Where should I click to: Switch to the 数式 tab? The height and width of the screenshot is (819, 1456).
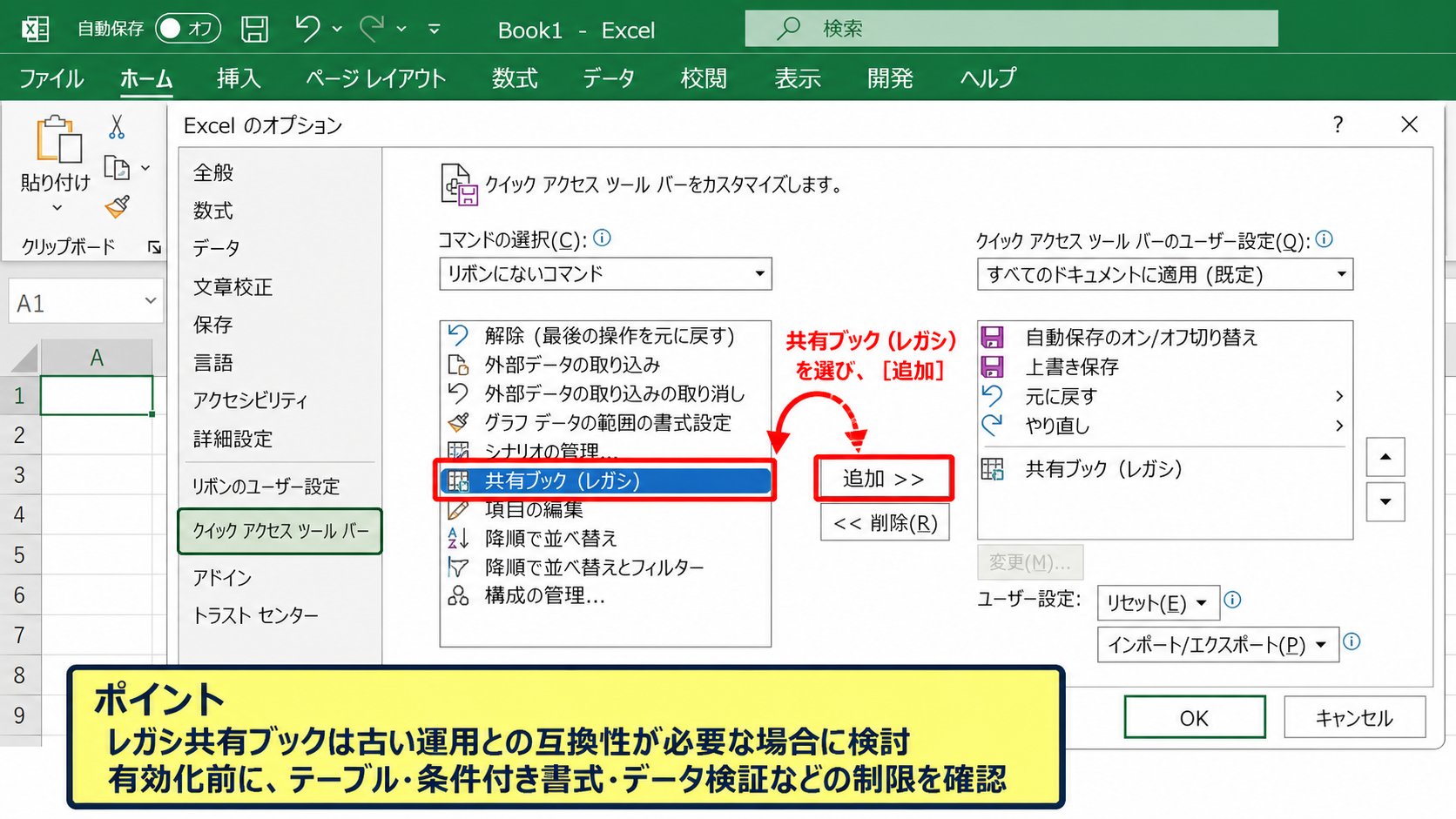click(515, 78)
